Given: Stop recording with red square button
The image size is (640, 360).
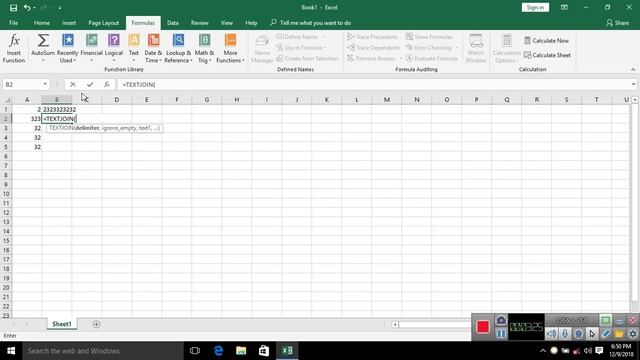Looking at the screenshot, I should click(483, 327).
